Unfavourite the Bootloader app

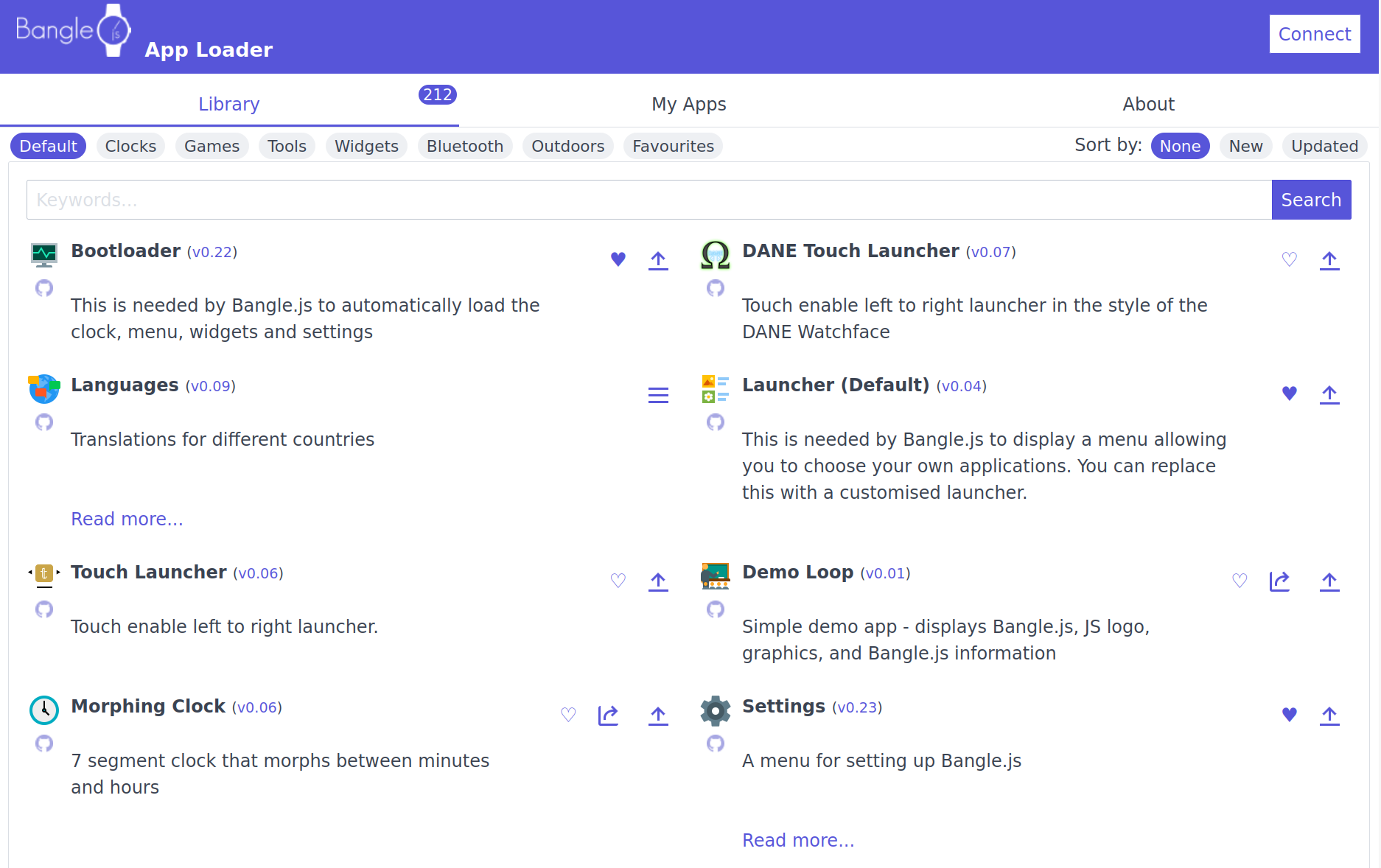(618, 259)
